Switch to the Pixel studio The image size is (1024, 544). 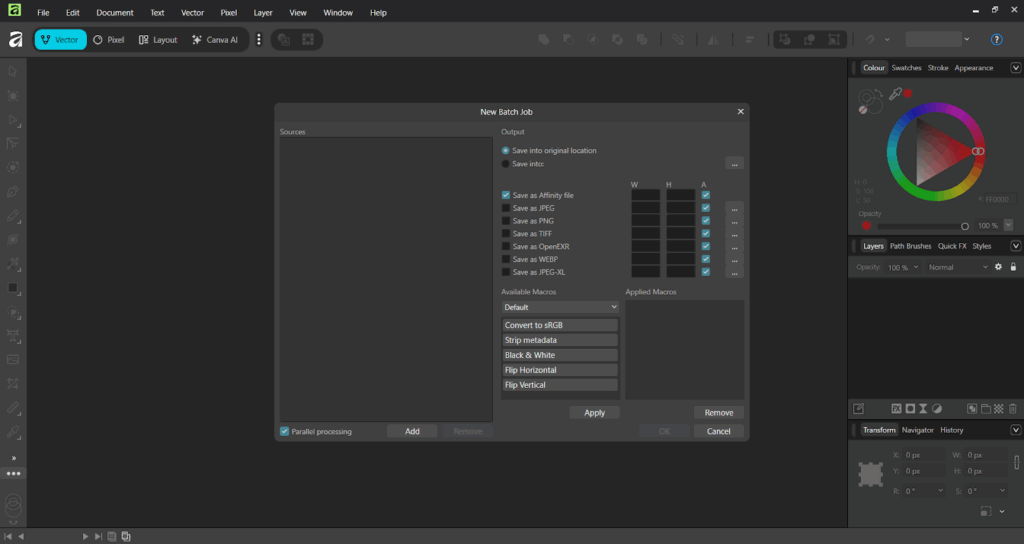(110, 40)
